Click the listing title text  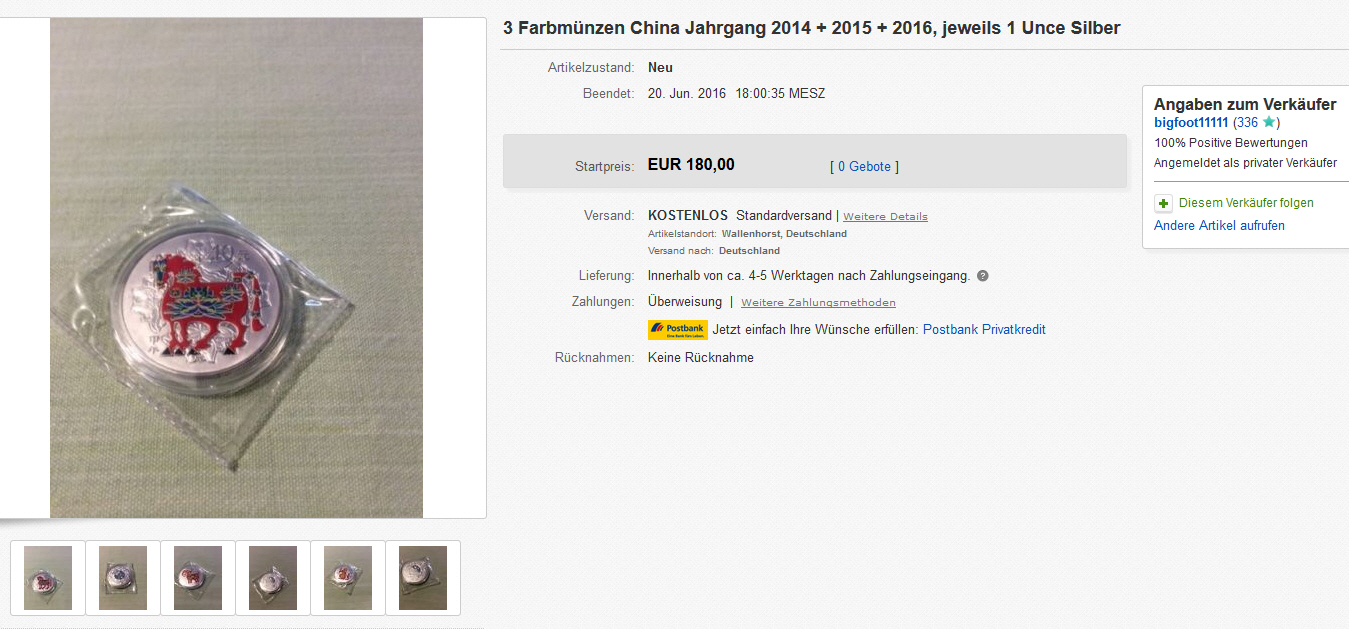[x=811, y=28]
